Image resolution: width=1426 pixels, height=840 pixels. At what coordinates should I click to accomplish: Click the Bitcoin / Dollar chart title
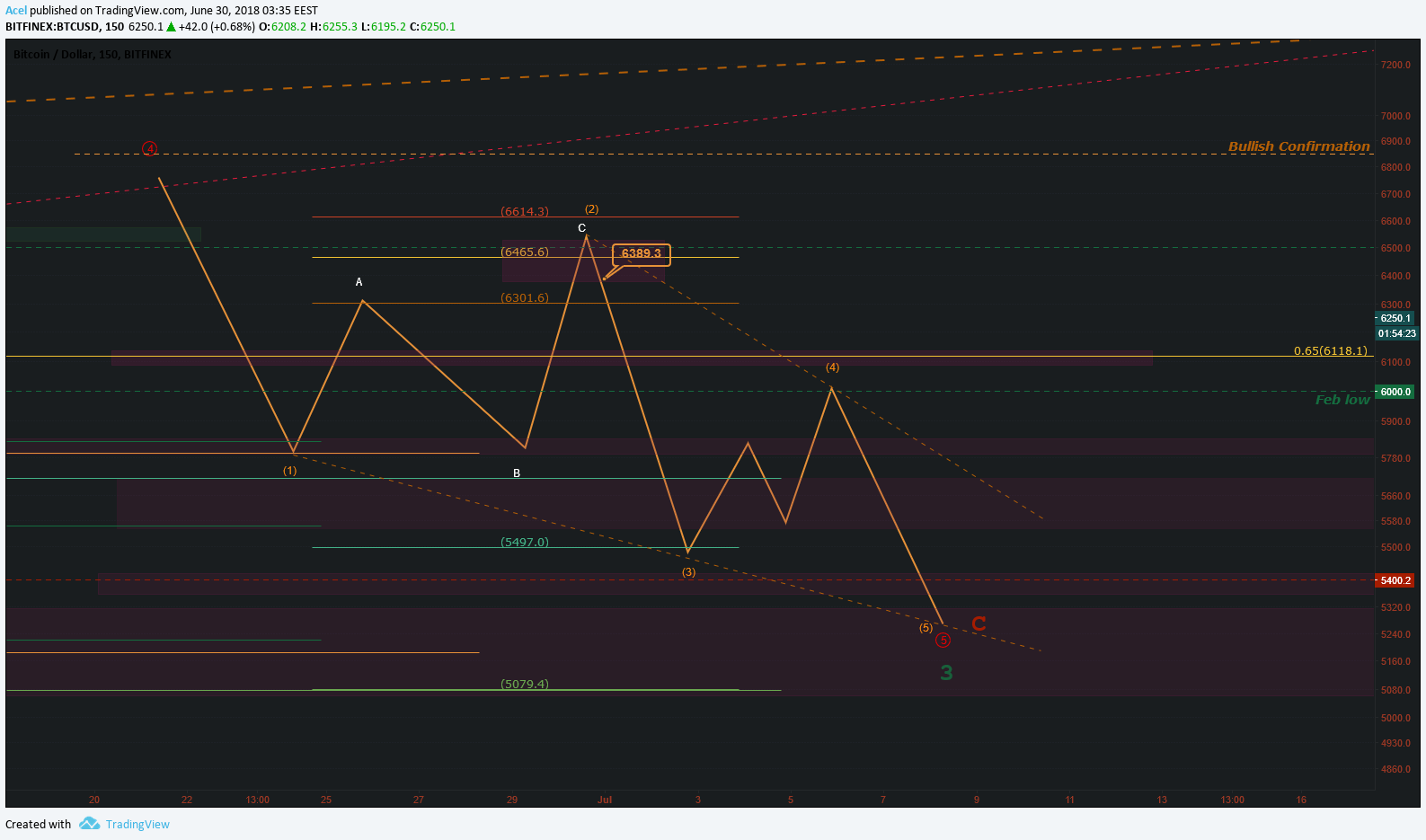tap(92, 55)
